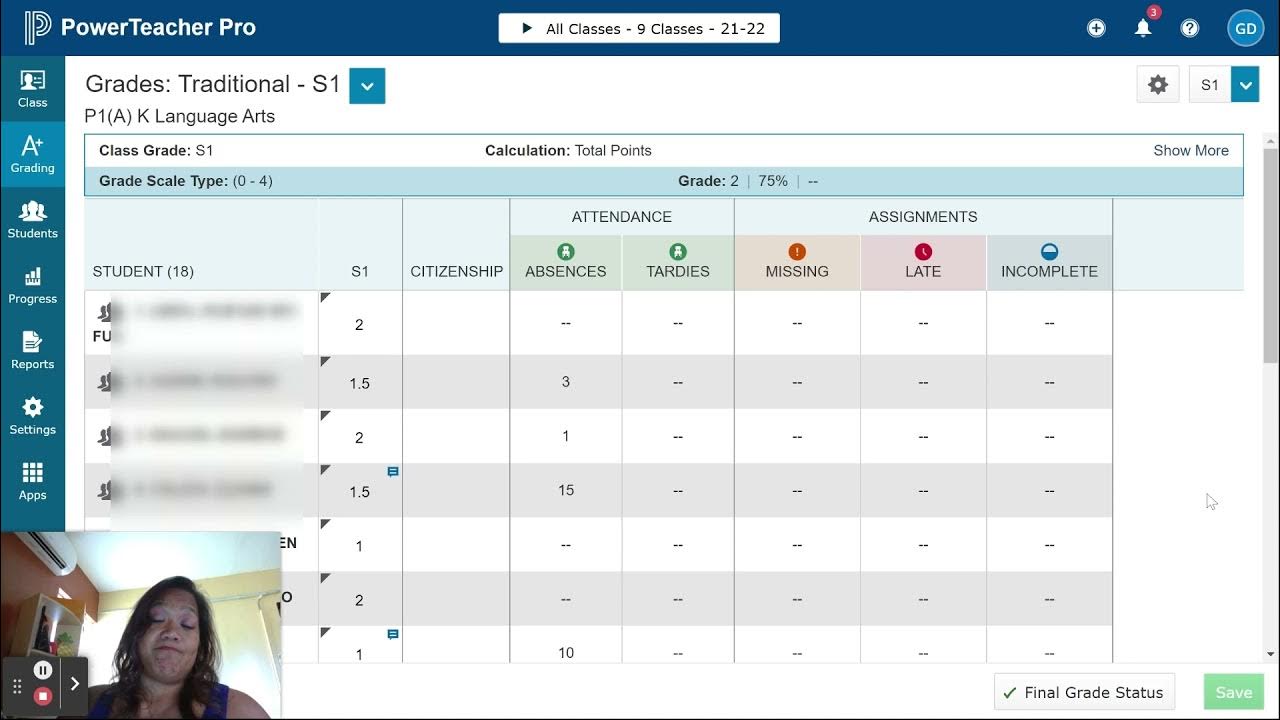
Task: Click the STUDENT (18) column header
Action: 143,271
